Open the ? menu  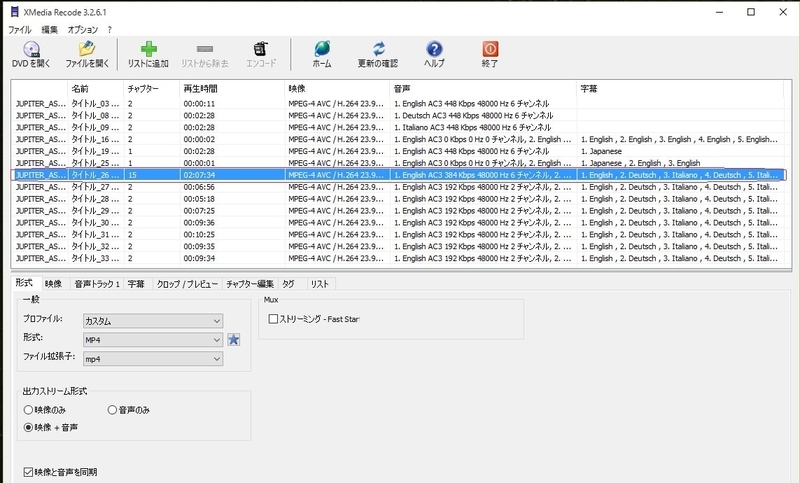pyautogui.click(x=109, y=30)
